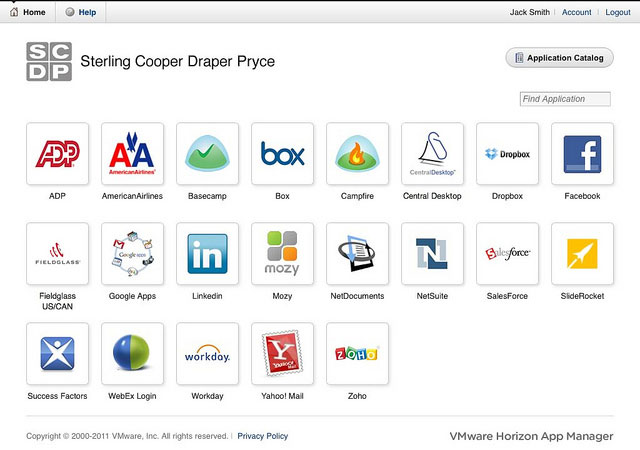Click the Jack Smith user name
Viewport: 640px width, 450px height.
[x=529, y=12]
